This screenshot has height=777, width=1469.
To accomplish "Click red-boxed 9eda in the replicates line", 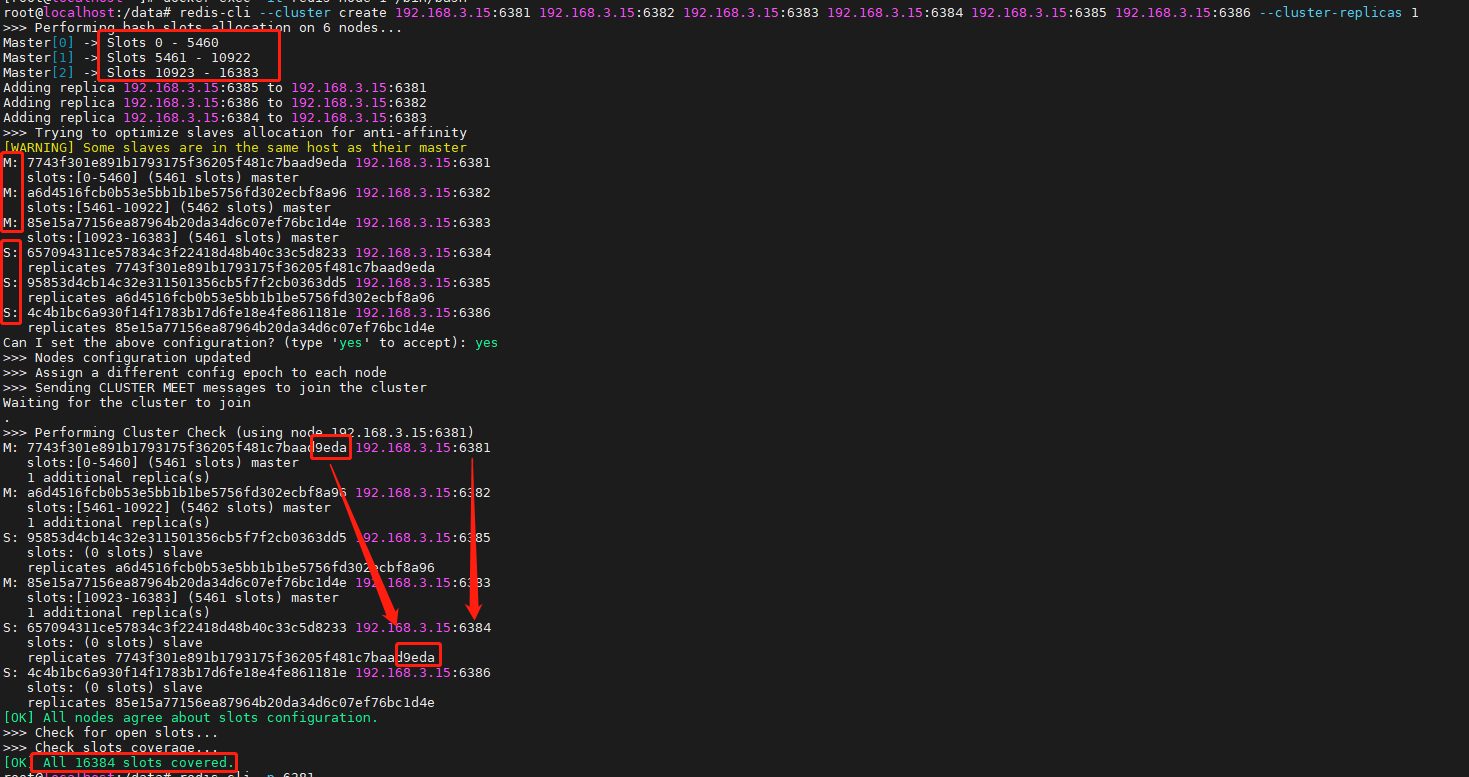I will [x=418, y=658].
